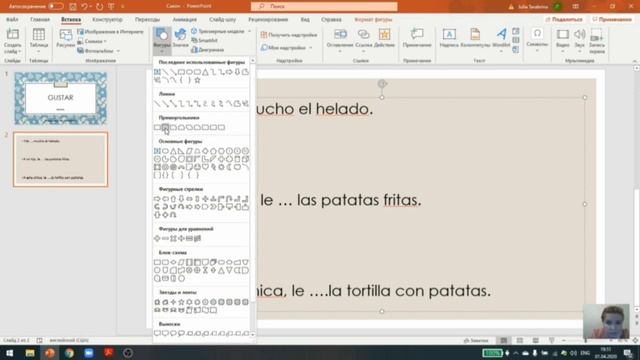Image resolution: width=640 pixels, height=360 pixels.
Task: Click the Диаграмма (Chart) button
Action: click(207, 50)
